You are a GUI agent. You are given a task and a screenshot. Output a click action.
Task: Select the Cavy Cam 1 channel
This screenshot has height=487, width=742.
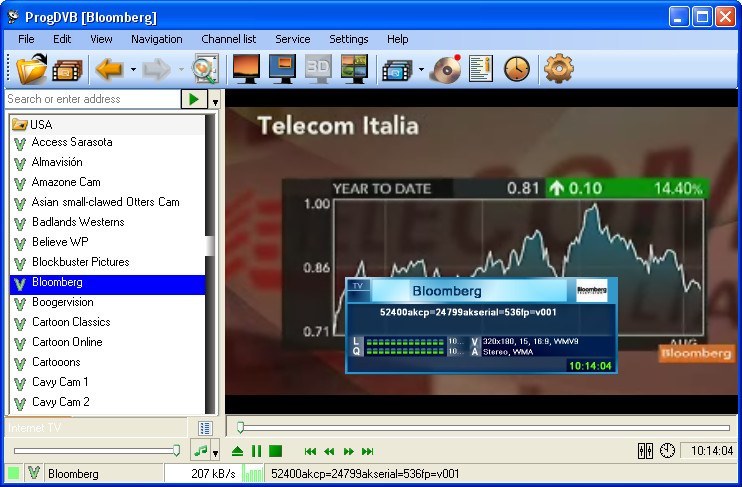pyautogui.click(x=107, y=382)
